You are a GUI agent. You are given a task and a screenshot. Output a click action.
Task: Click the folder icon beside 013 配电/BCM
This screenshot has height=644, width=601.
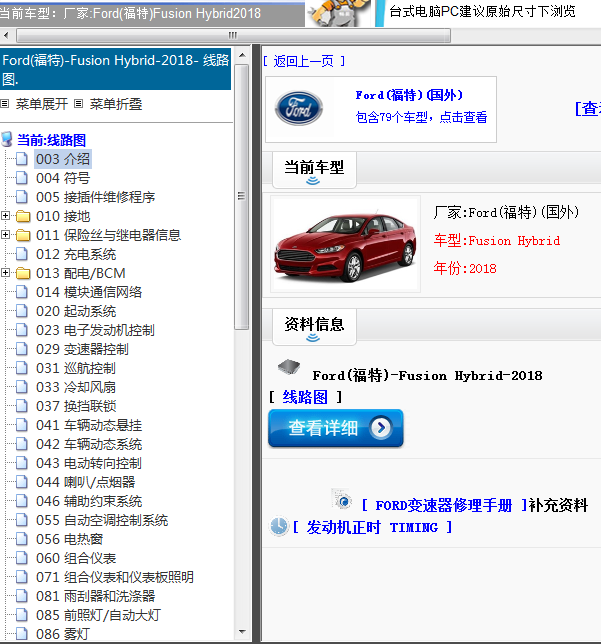pyautogui.click(x=23, y=273)
